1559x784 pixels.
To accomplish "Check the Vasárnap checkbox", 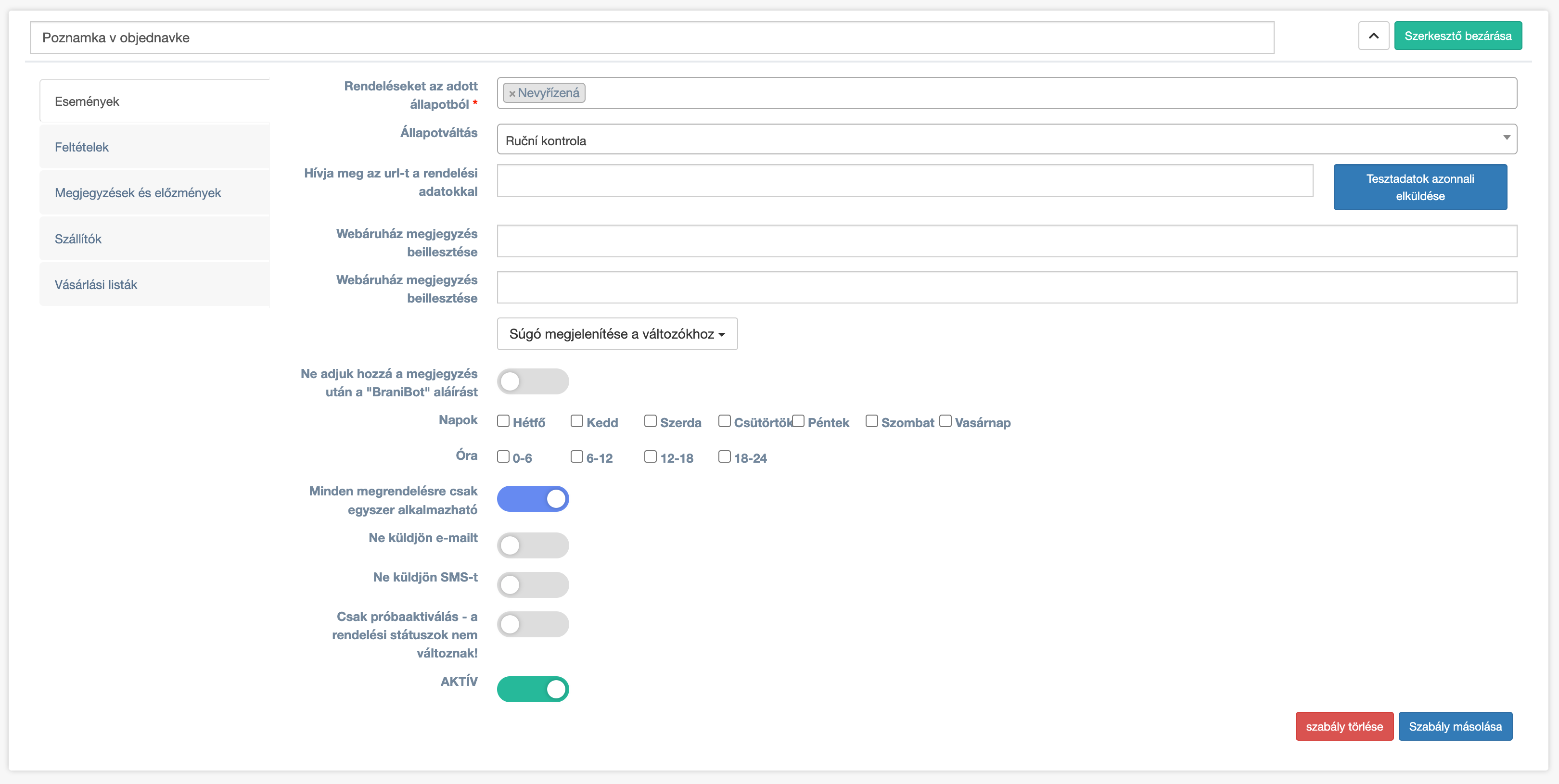I will click(x=946, y=421).
